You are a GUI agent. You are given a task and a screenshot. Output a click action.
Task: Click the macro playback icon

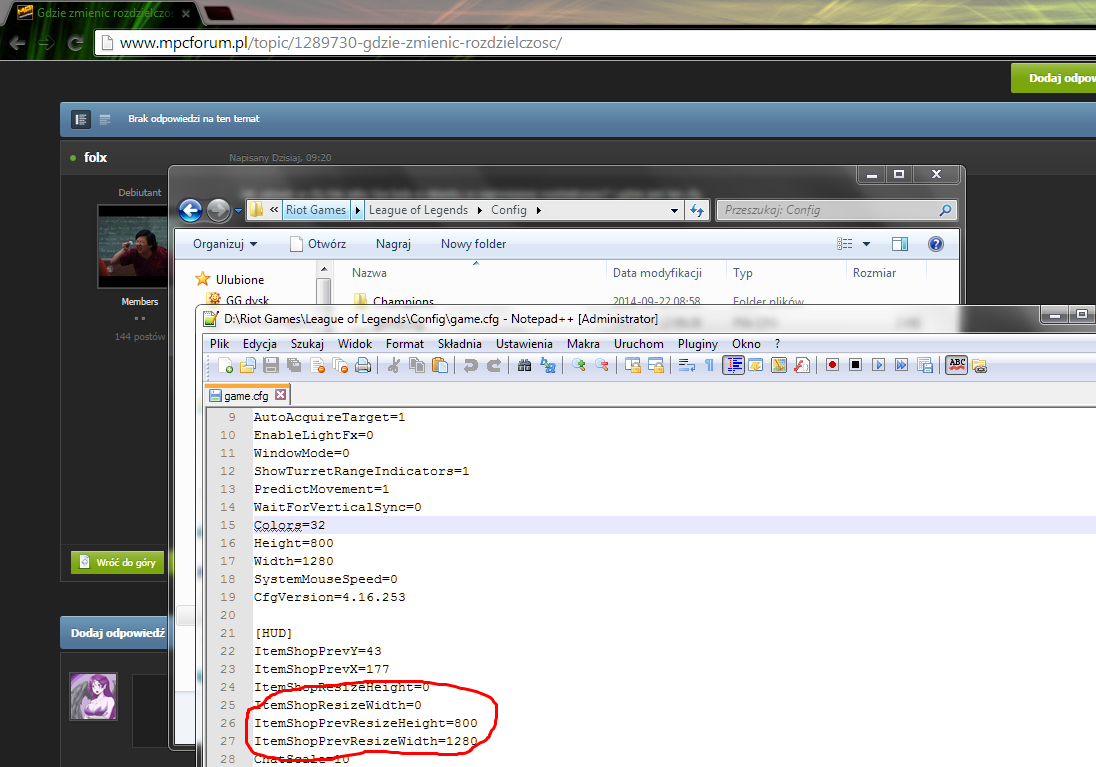pyautogui.click(x=879, y=365)
